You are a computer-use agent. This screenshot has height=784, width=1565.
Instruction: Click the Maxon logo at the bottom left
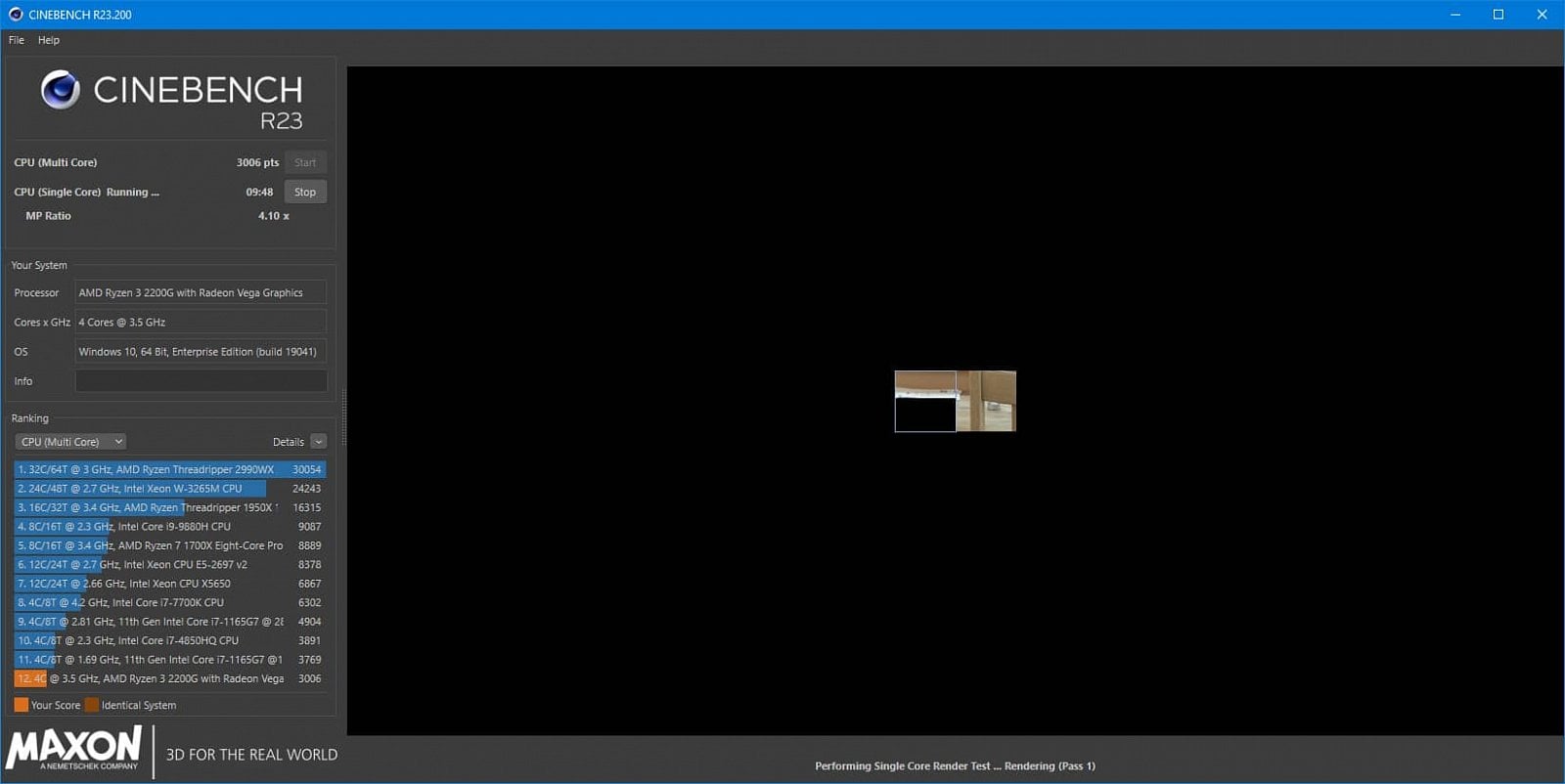73,750
